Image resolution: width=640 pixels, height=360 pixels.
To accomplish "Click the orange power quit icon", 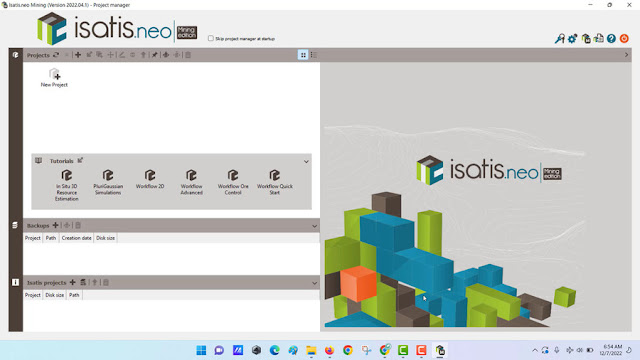I will tap(624, 38).
